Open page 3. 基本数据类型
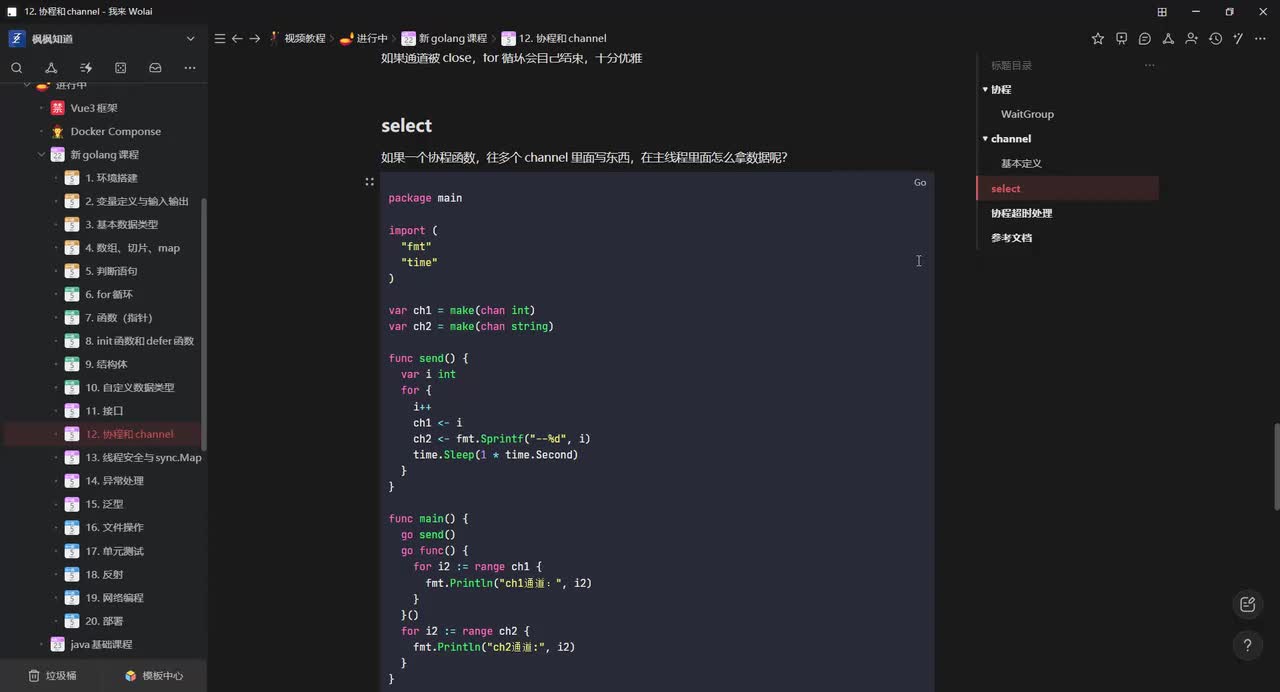1280x692 pixels. [121, 224]
